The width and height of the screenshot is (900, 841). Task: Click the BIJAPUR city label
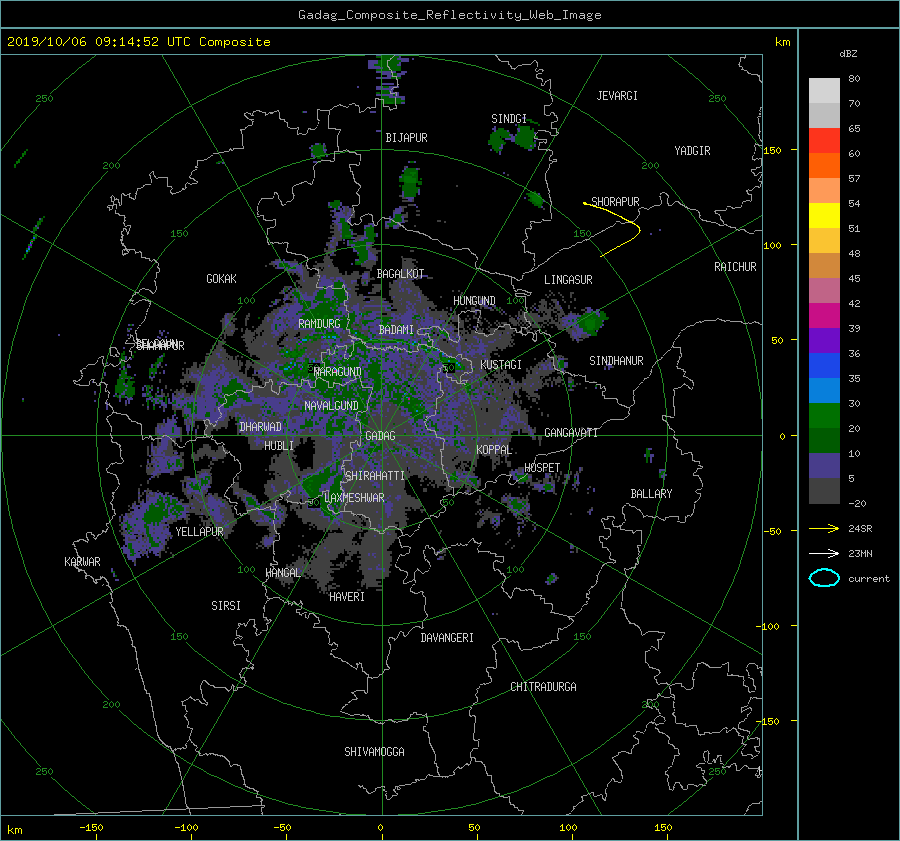406,138
